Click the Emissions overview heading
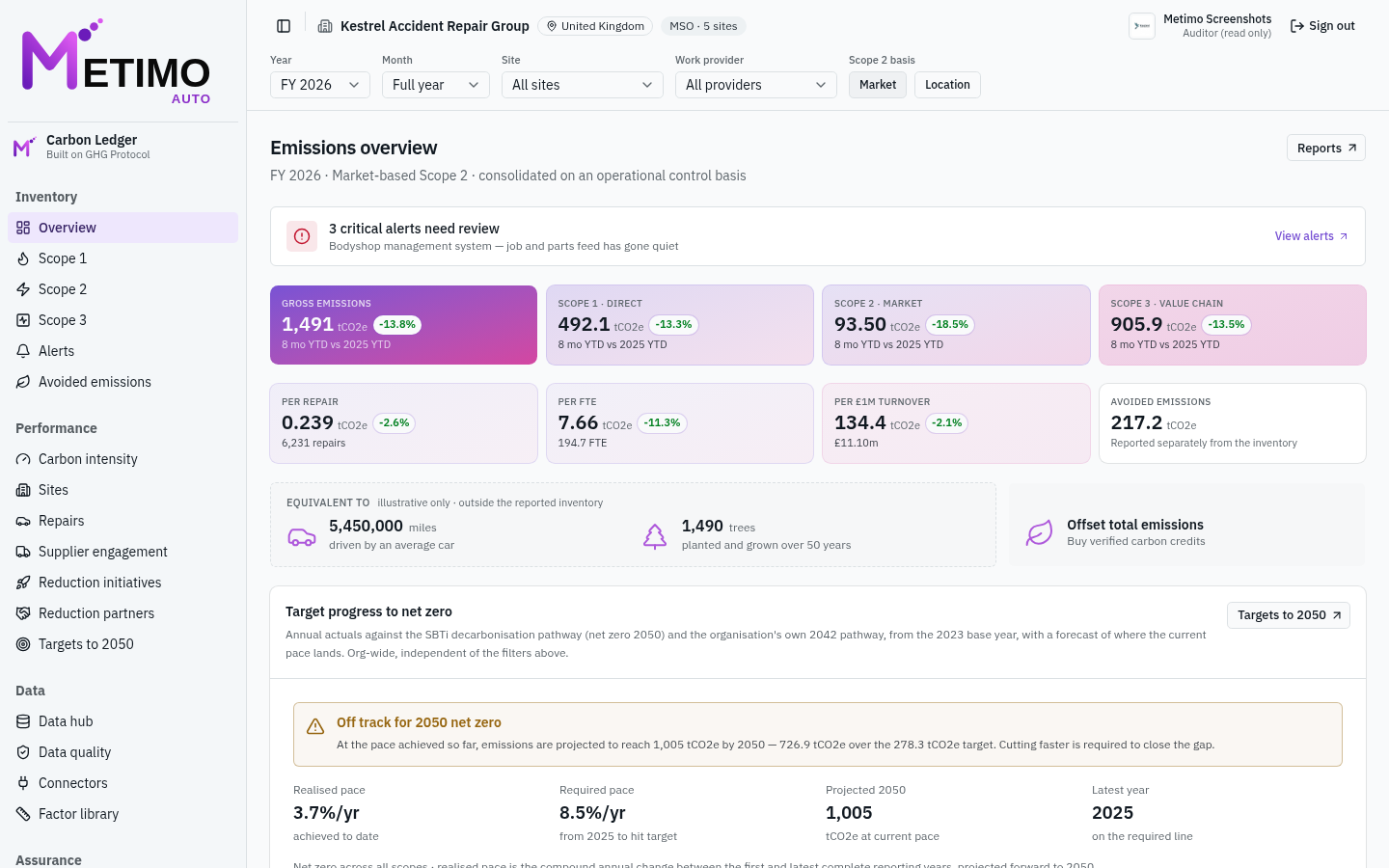The height and width of the screenshot is (868, 1389). pos(354,148)
